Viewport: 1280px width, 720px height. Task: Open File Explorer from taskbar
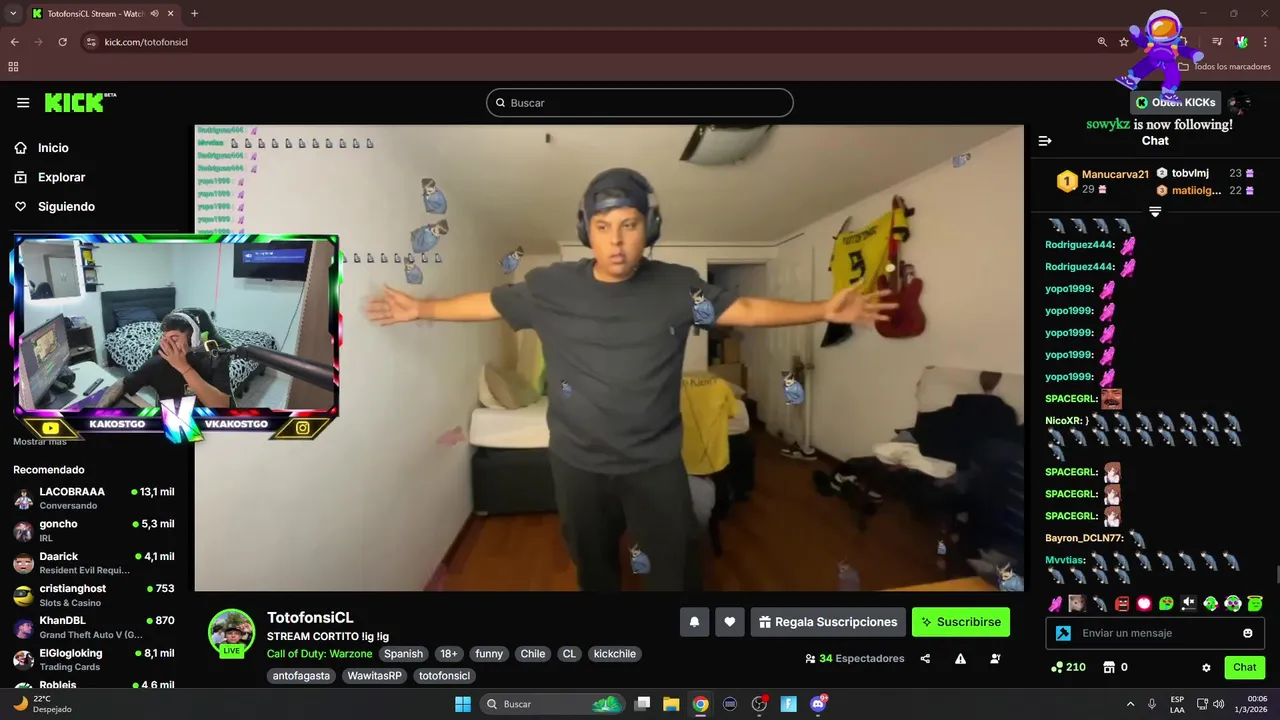[x=671, y=704]
